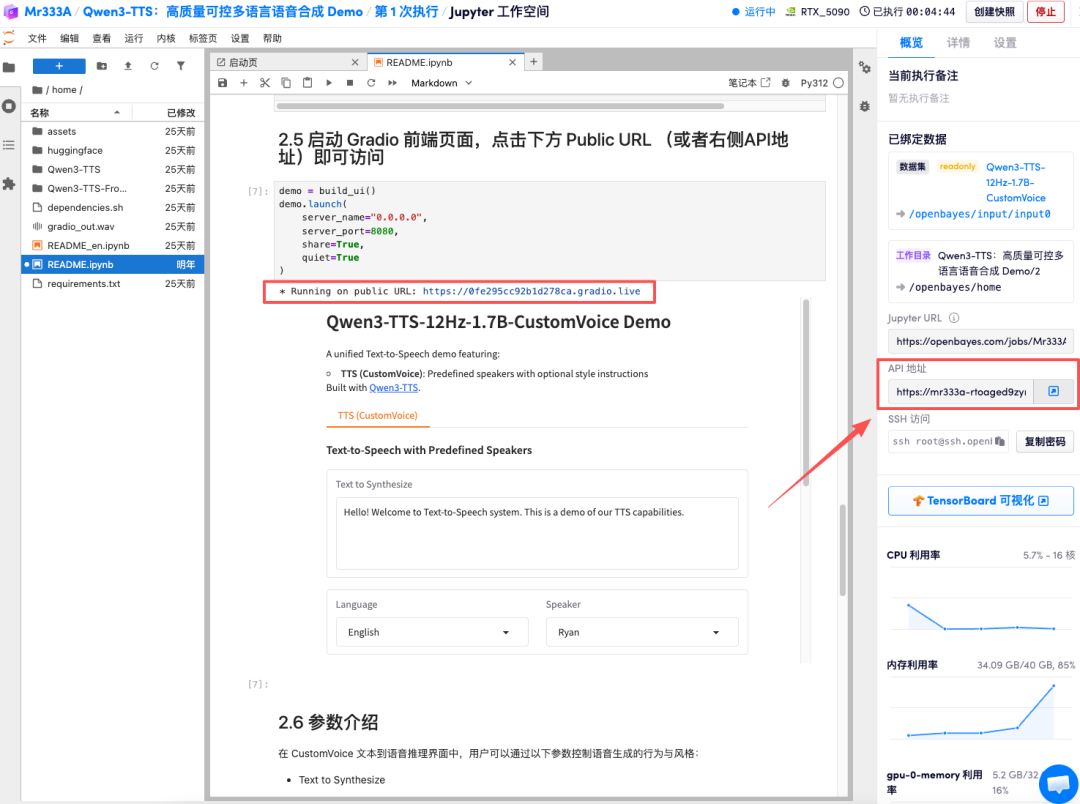Cut selected cell with scissors icon
The width and height of the screenshot is (1080, 804).
tap(264, 83)
